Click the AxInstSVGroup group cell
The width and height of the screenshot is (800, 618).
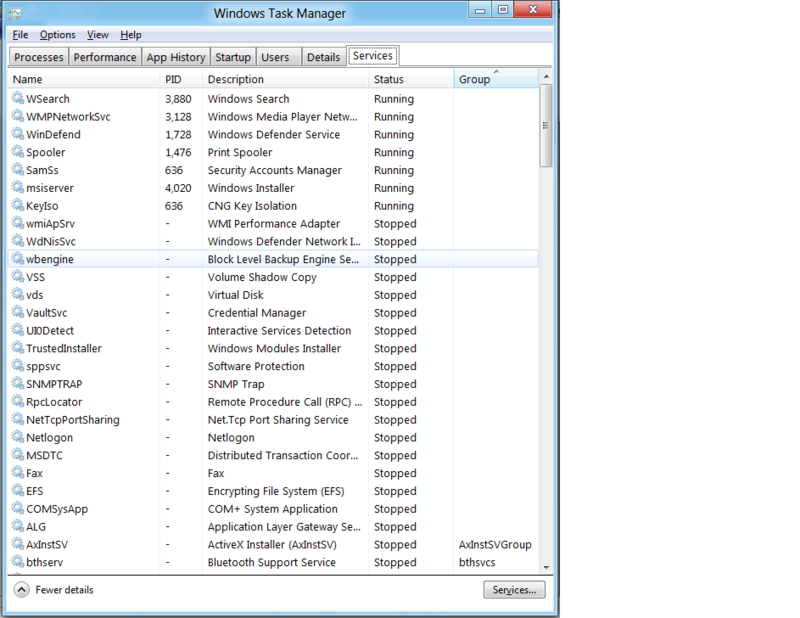point(495,545)
